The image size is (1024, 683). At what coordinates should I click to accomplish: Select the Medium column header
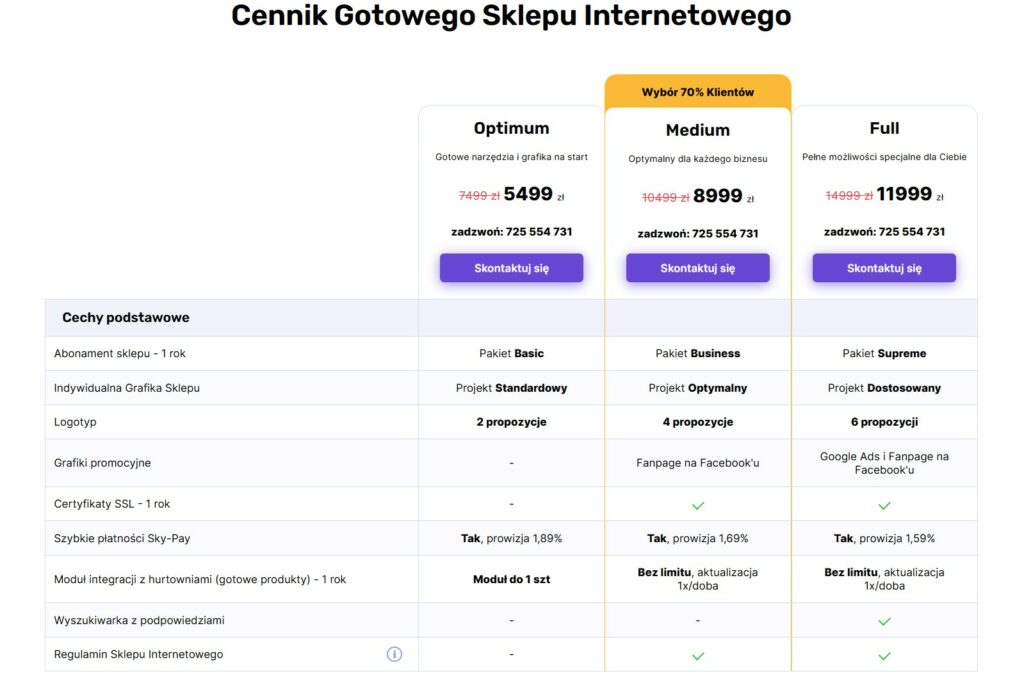click(697, 129)
